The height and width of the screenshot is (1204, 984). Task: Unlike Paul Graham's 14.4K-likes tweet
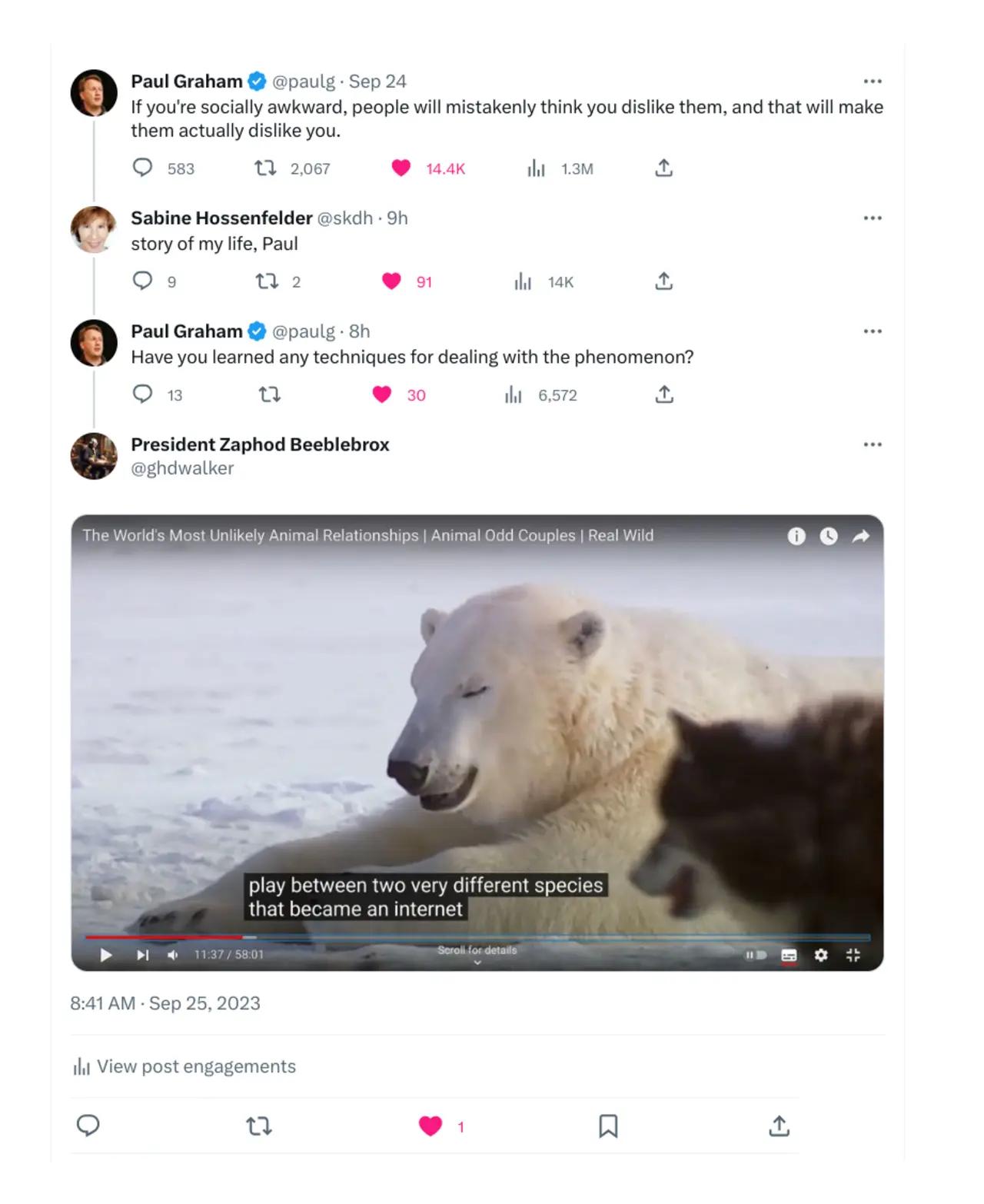tap(401, 168)
